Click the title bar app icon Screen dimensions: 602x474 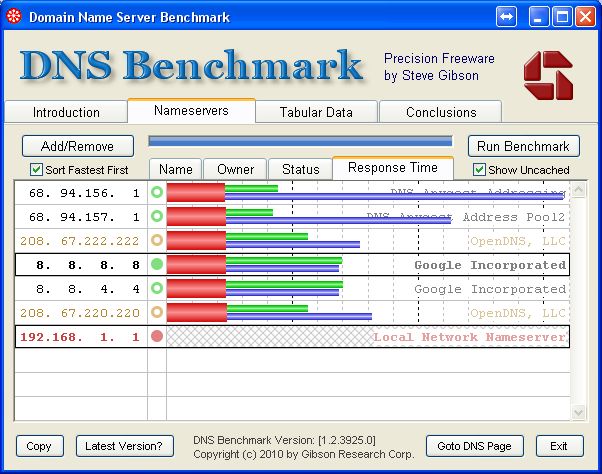coord(13,17)
